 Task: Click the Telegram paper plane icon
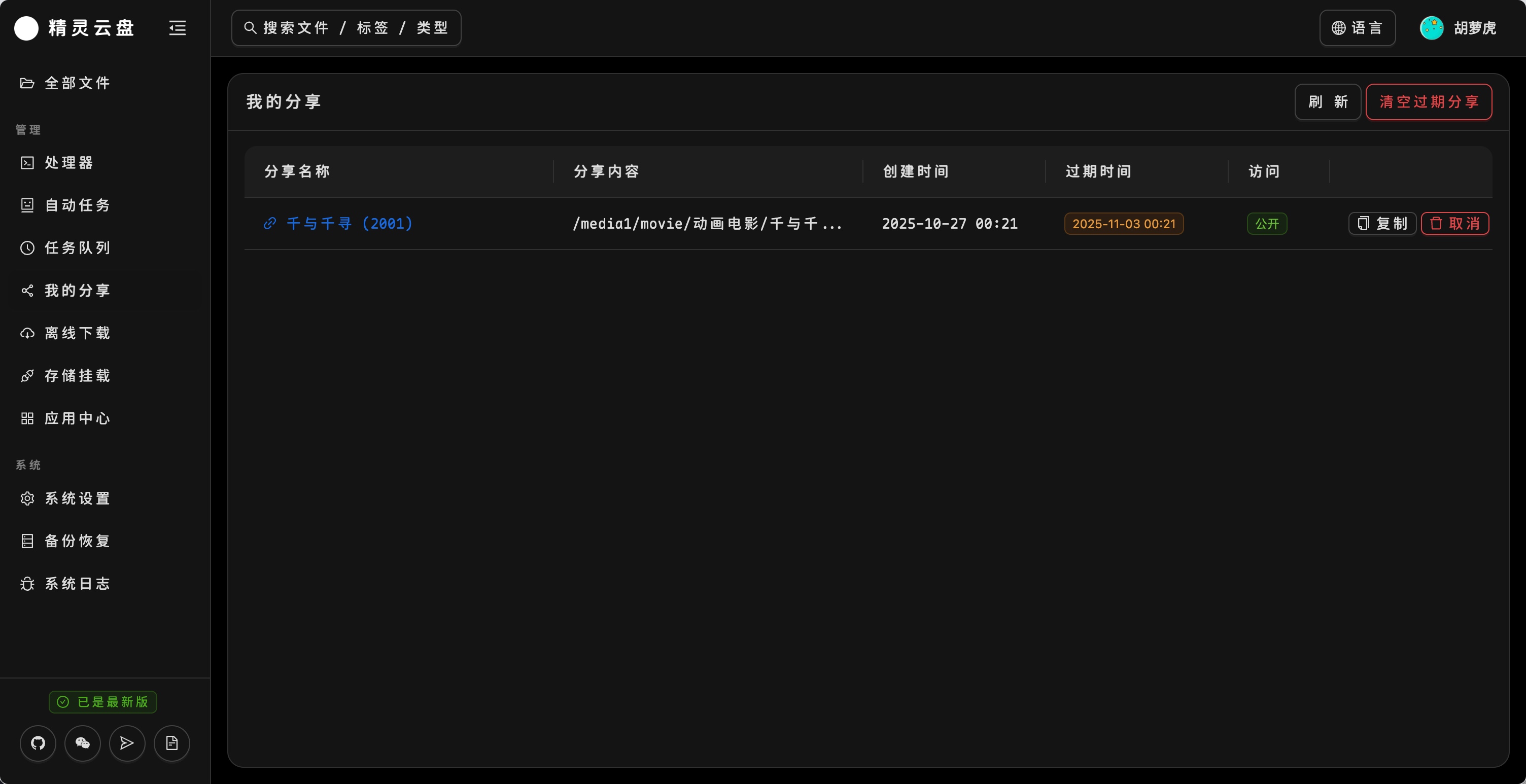pyautogui.click(x=127, y=743)
